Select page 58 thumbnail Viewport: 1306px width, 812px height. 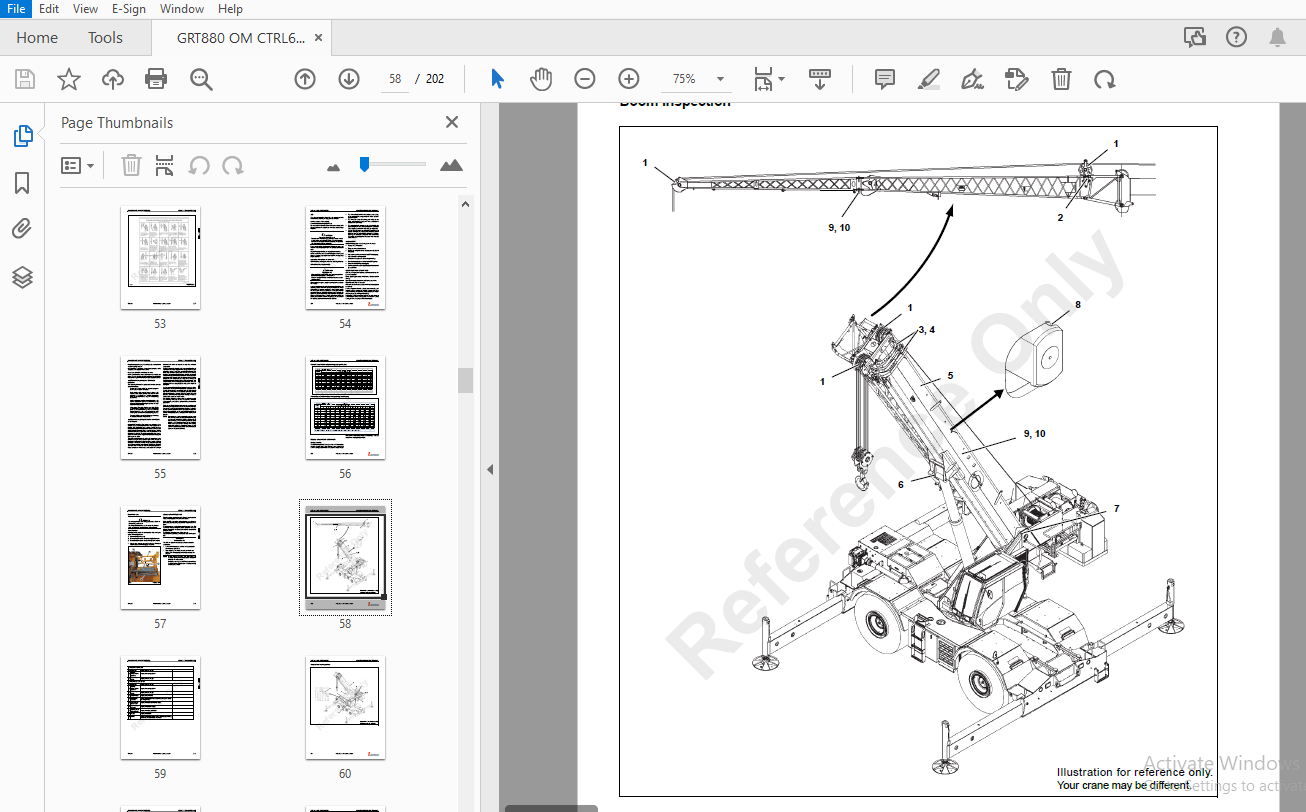point(345,558)
